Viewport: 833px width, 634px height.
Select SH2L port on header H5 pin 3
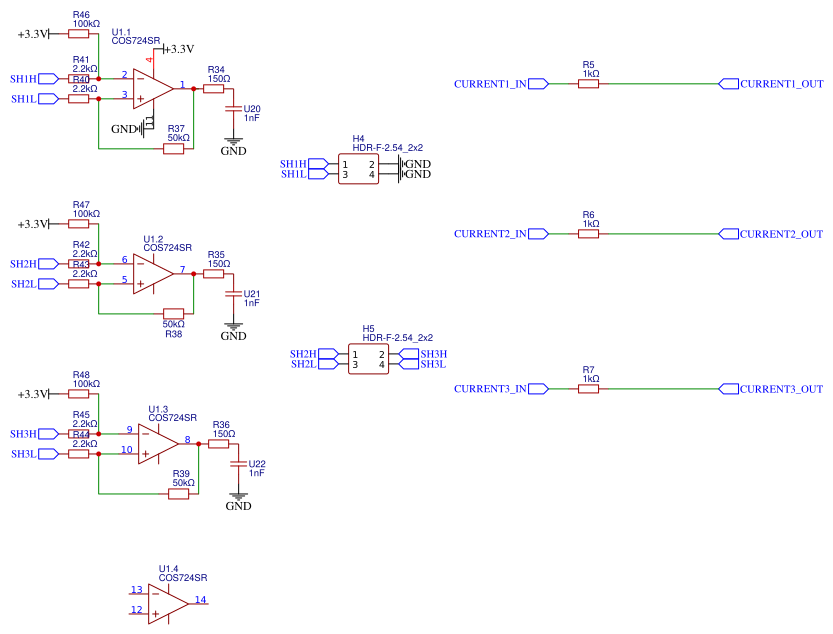tap(328, 364)
